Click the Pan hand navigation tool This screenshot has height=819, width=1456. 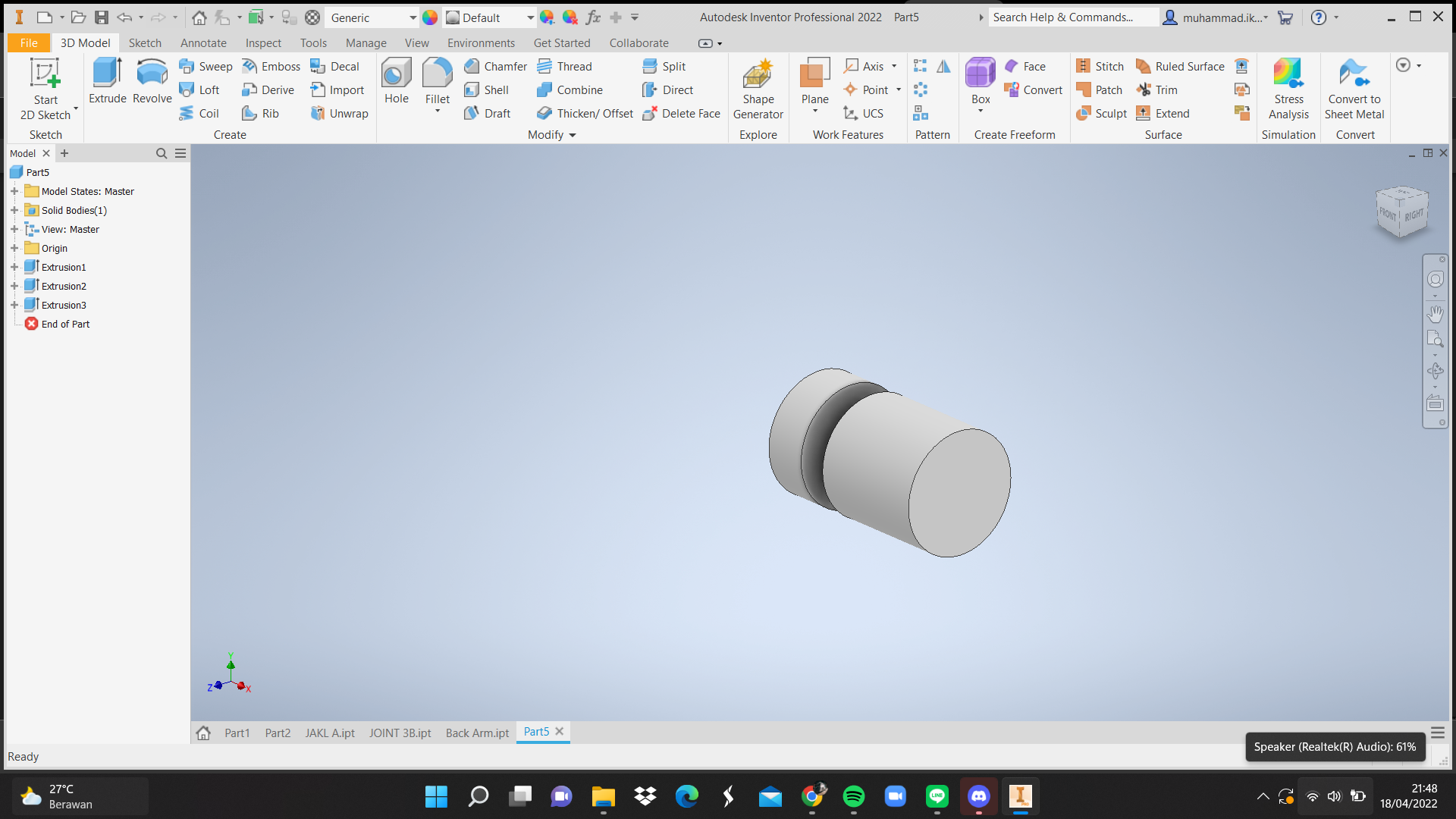pyautogui.click(x=1435, y=313)
